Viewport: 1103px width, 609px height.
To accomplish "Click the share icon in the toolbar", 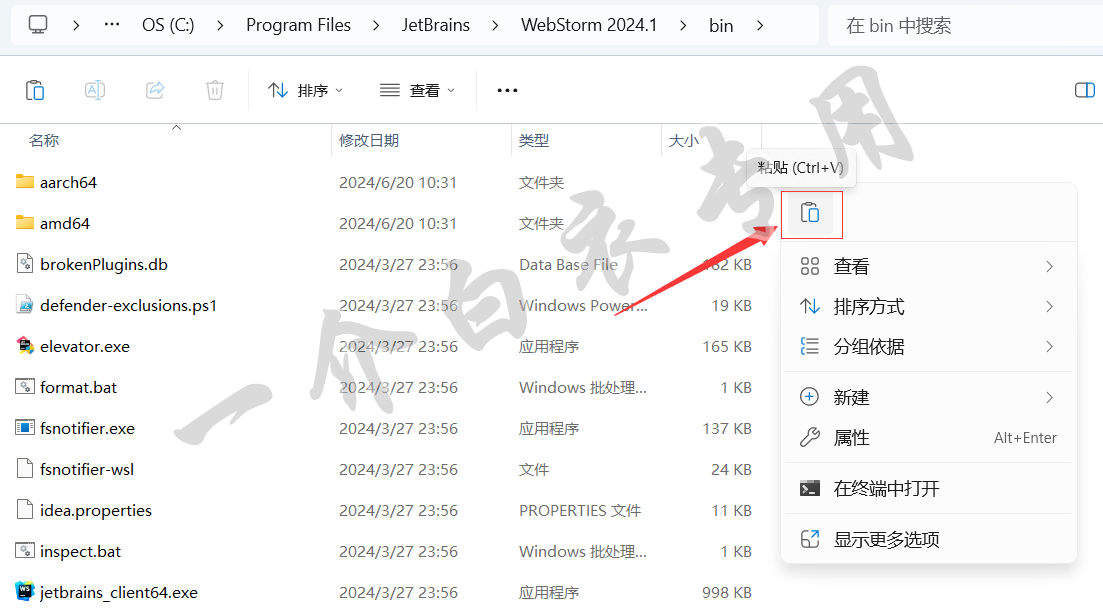I will [x=155, y=90].
